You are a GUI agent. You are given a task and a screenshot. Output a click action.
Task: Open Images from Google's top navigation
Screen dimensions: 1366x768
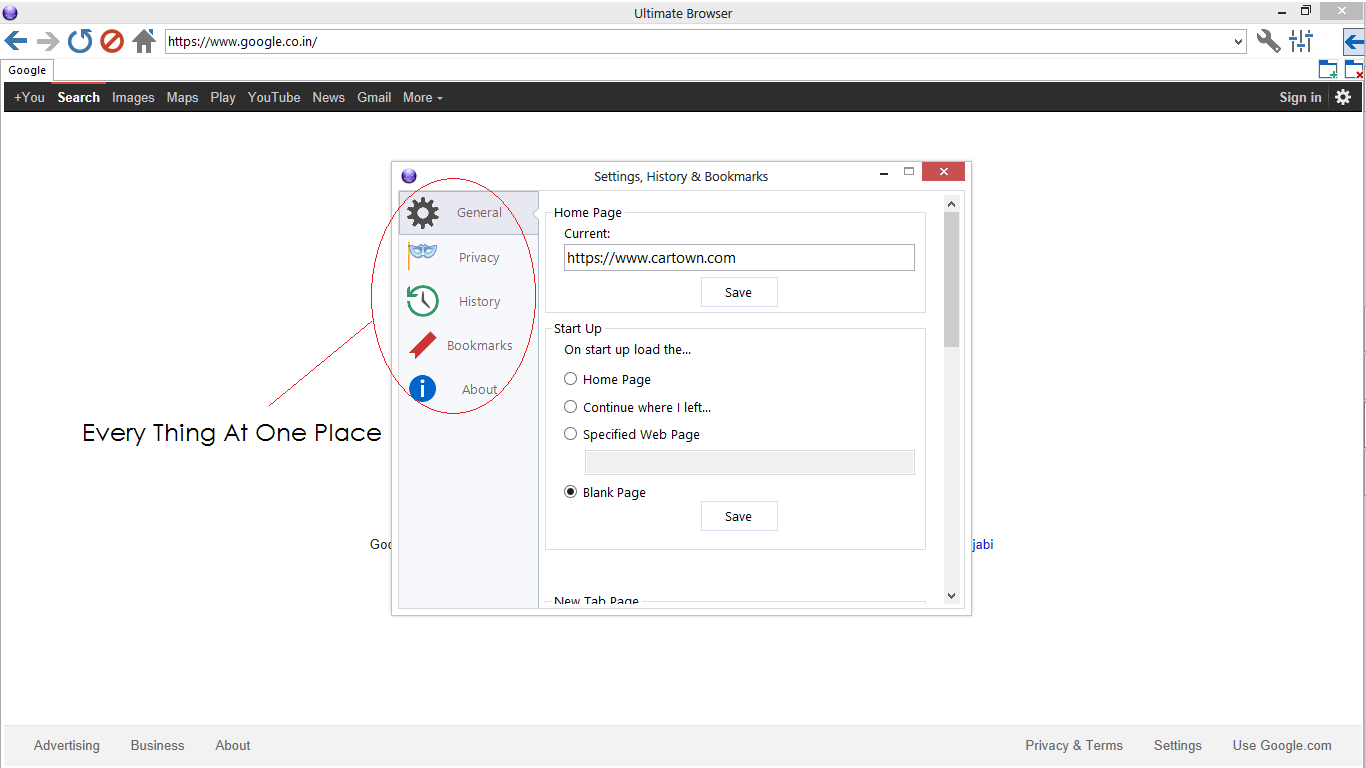133,97
